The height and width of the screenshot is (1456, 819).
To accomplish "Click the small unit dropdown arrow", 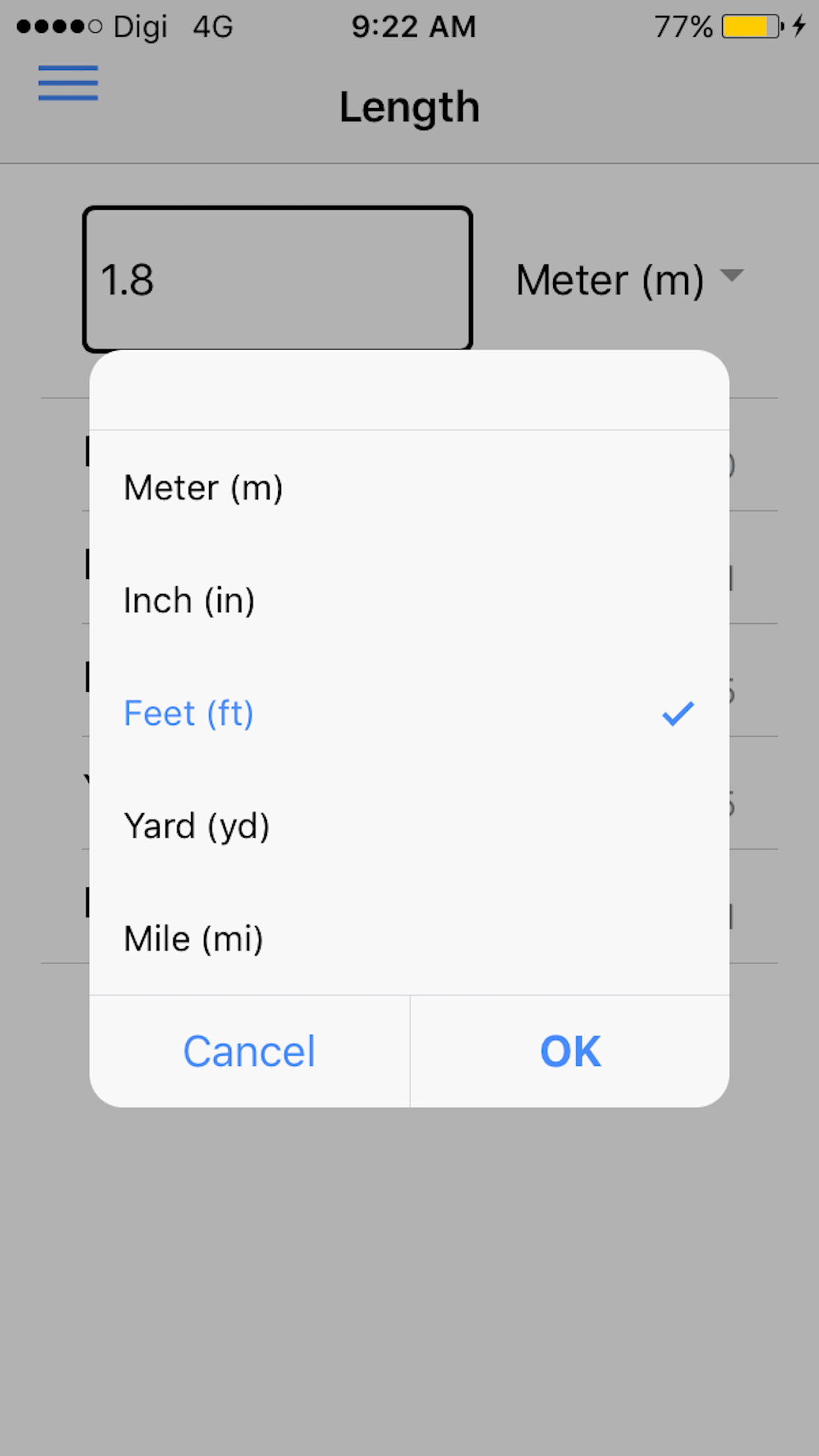I will (731, 275).
